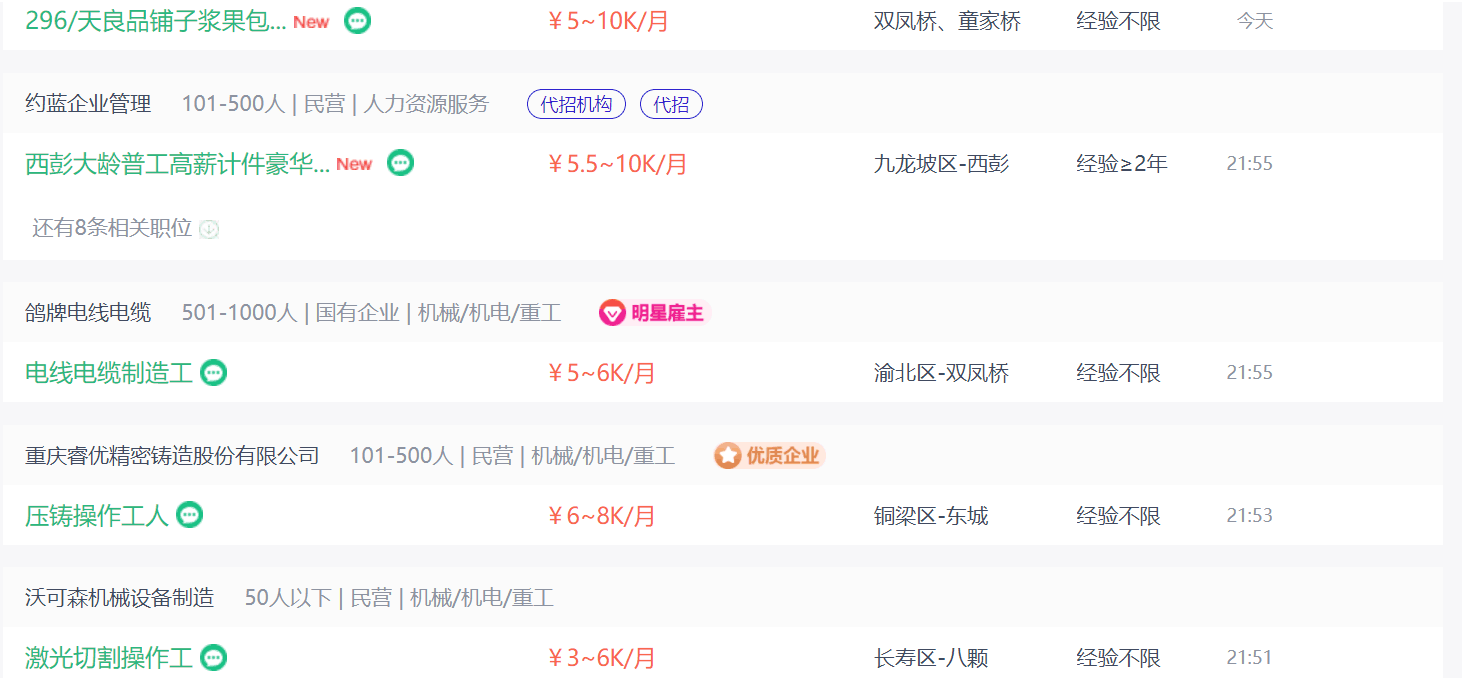
Task: Open chat bubble for 296/天良品铺子 job
Action: [357, 20]
